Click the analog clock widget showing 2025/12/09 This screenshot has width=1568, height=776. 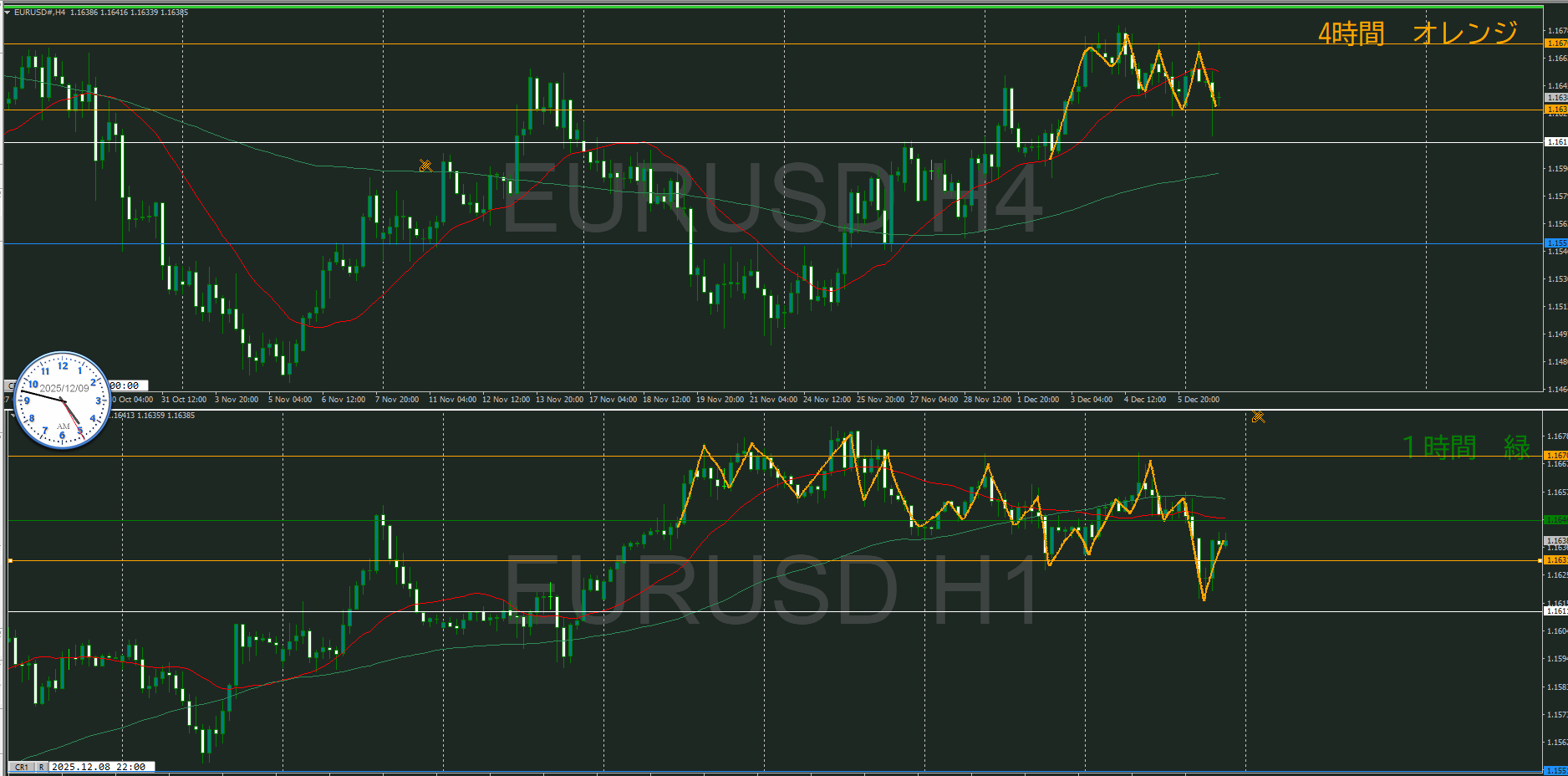63,400
